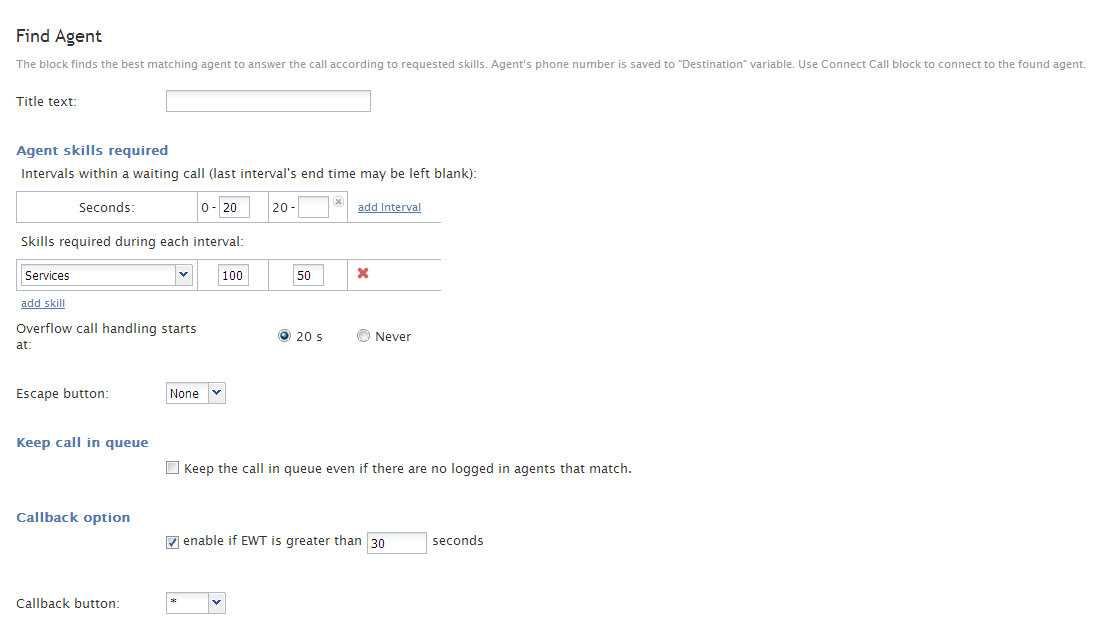The width and height of the screenshot is (1107, 637).
Task: Edit the skill level field showing 50
Action: coord(309,275)
